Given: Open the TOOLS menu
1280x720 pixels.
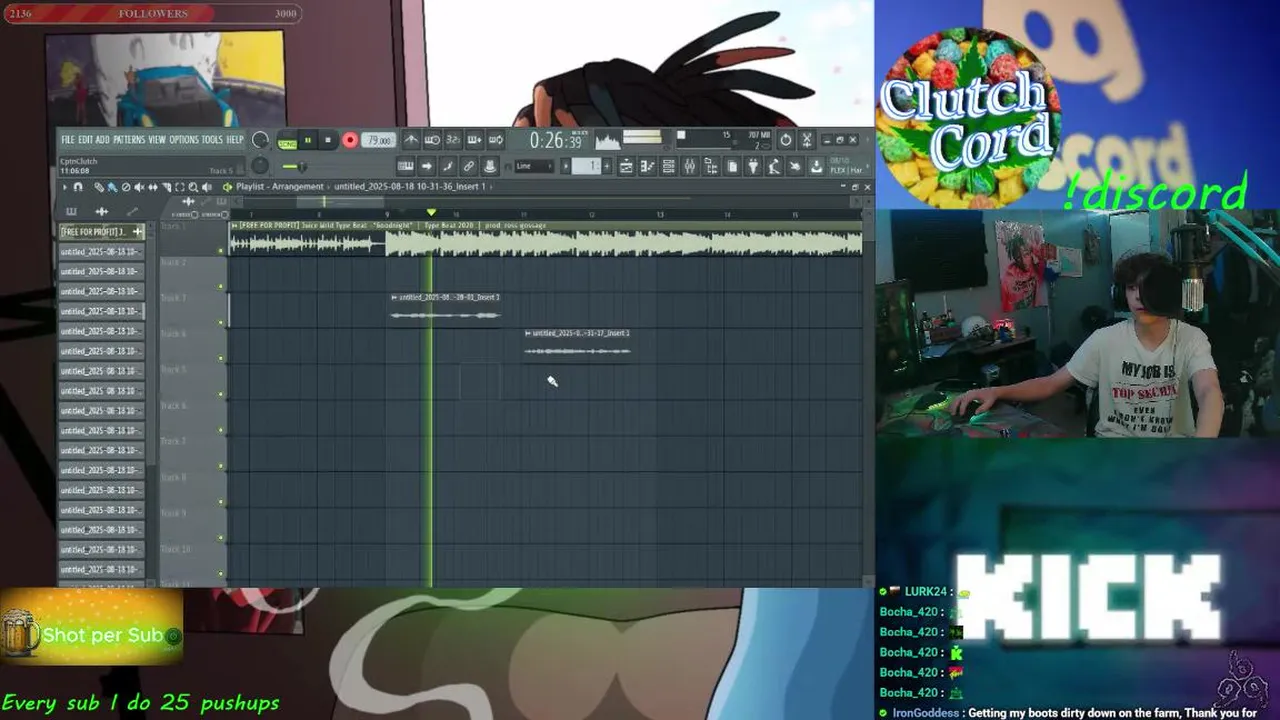Looking at the screenshot, I should pyautogui.click(x=212, y=139).
